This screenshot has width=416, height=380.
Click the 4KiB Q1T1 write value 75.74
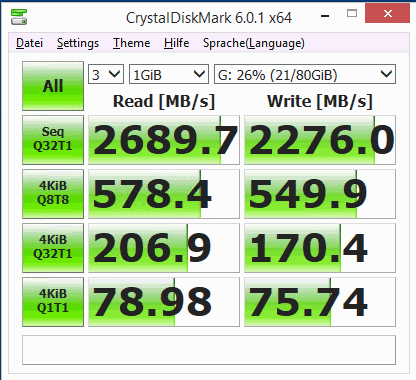pyautogui.click(x=320, y=302)
